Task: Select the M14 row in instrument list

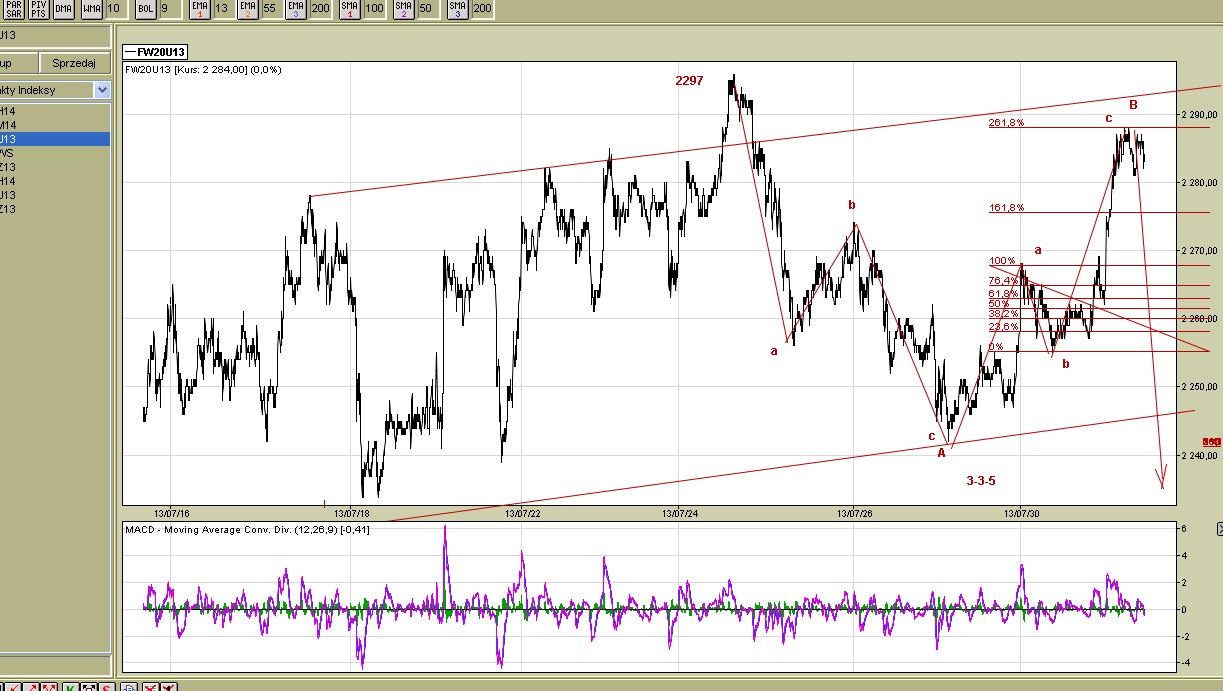Action: coord(54,125)
